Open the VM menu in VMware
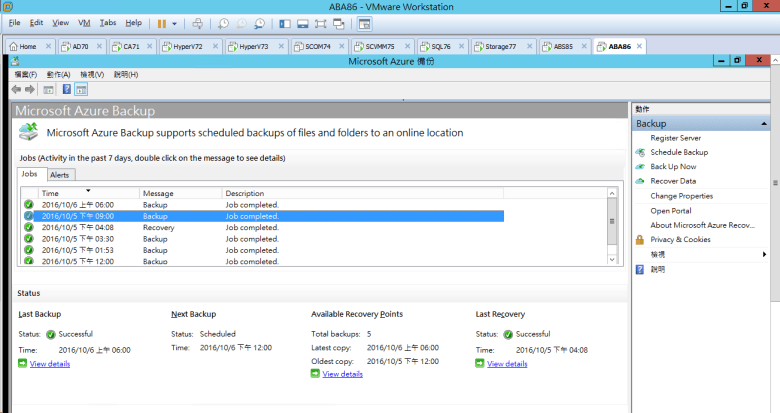 [x=84, y=22]
